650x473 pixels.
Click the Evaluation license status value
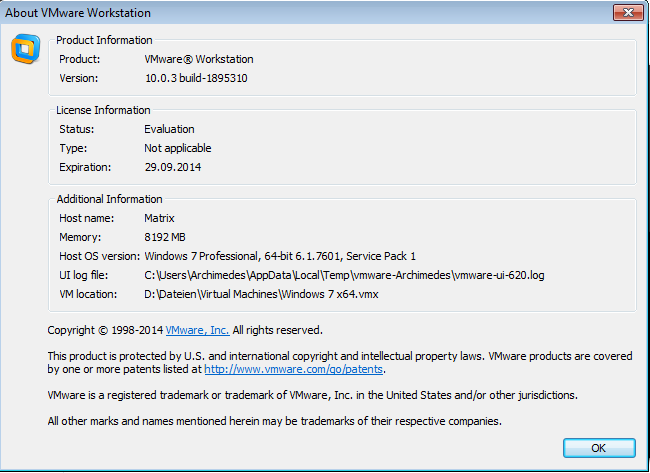(169, 129)
